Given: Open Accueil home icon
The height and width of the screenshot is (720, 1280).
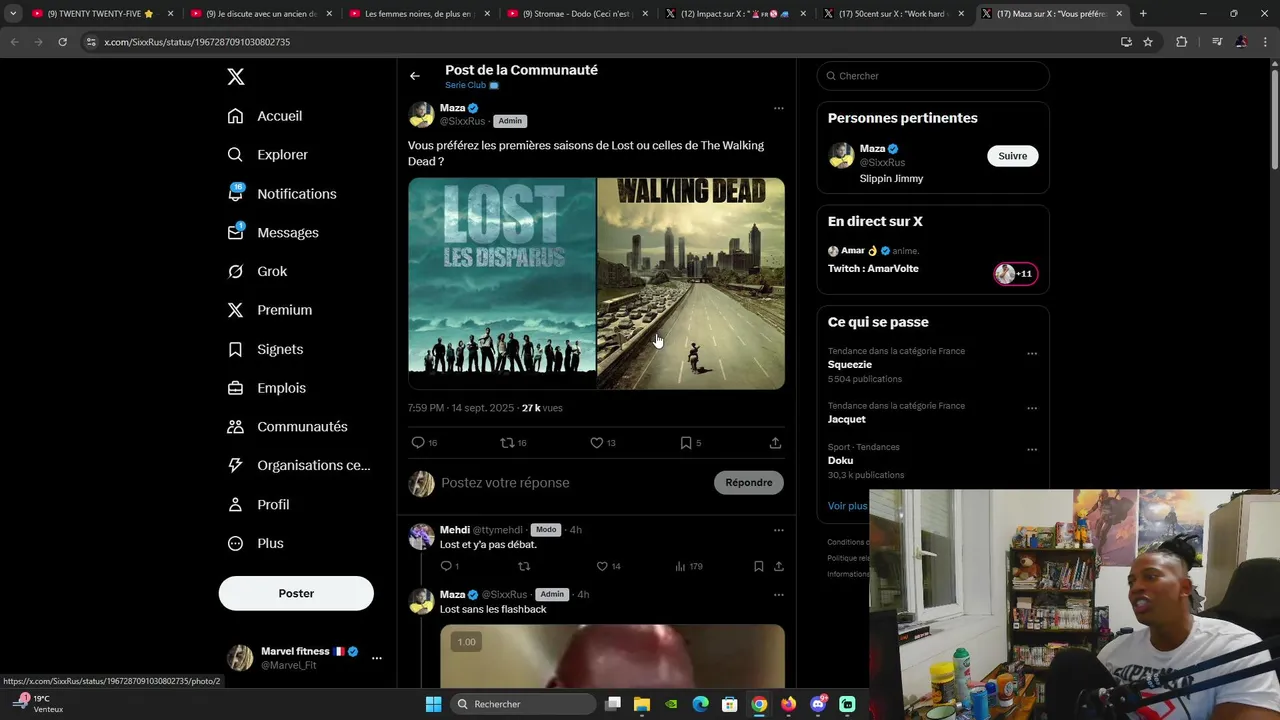Looking at the screenshot, I should point(235,116).
